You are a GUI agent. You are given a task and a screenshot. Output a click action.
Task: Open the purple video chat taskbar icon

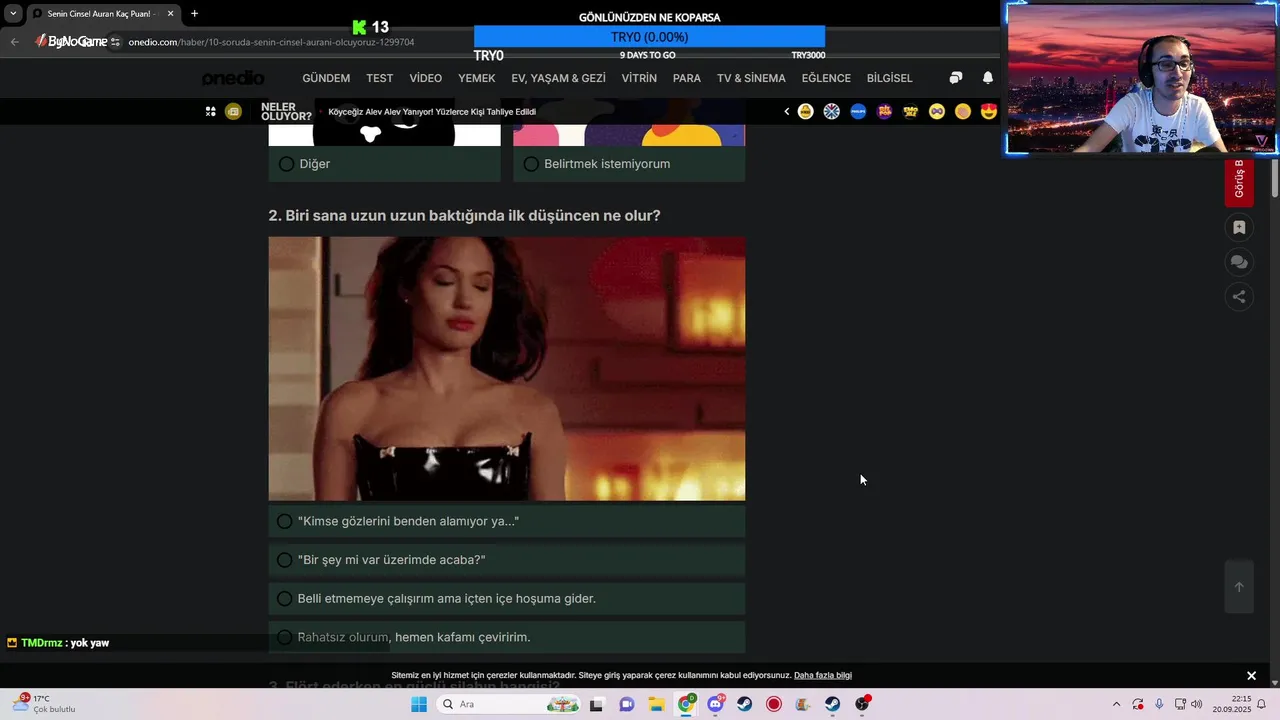[626, 704]
